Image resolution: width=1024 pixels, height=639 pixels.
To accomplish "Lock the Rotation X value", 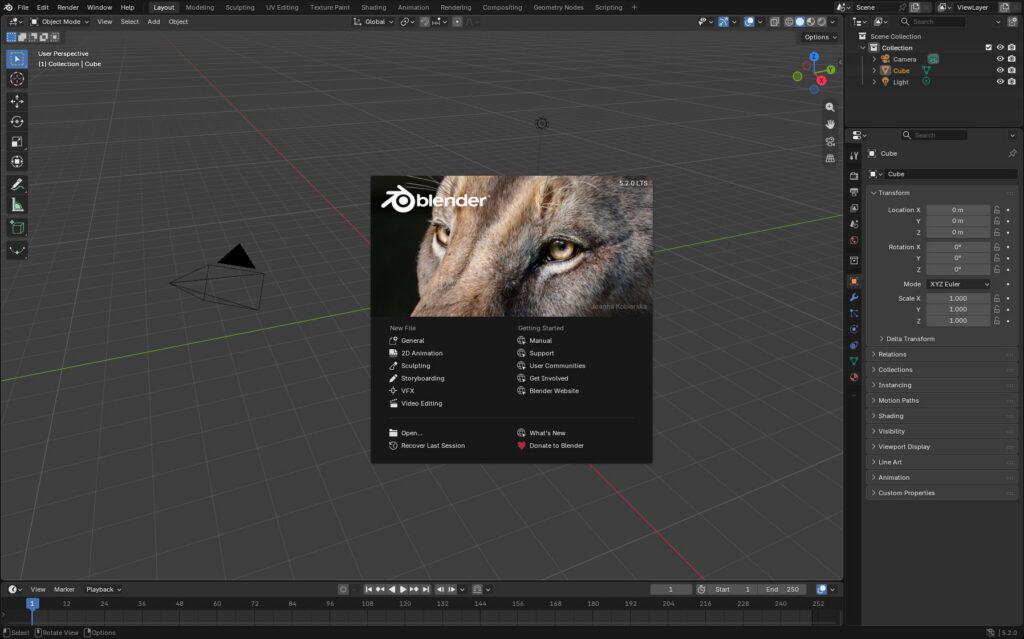I will click(x=997, y=247).
